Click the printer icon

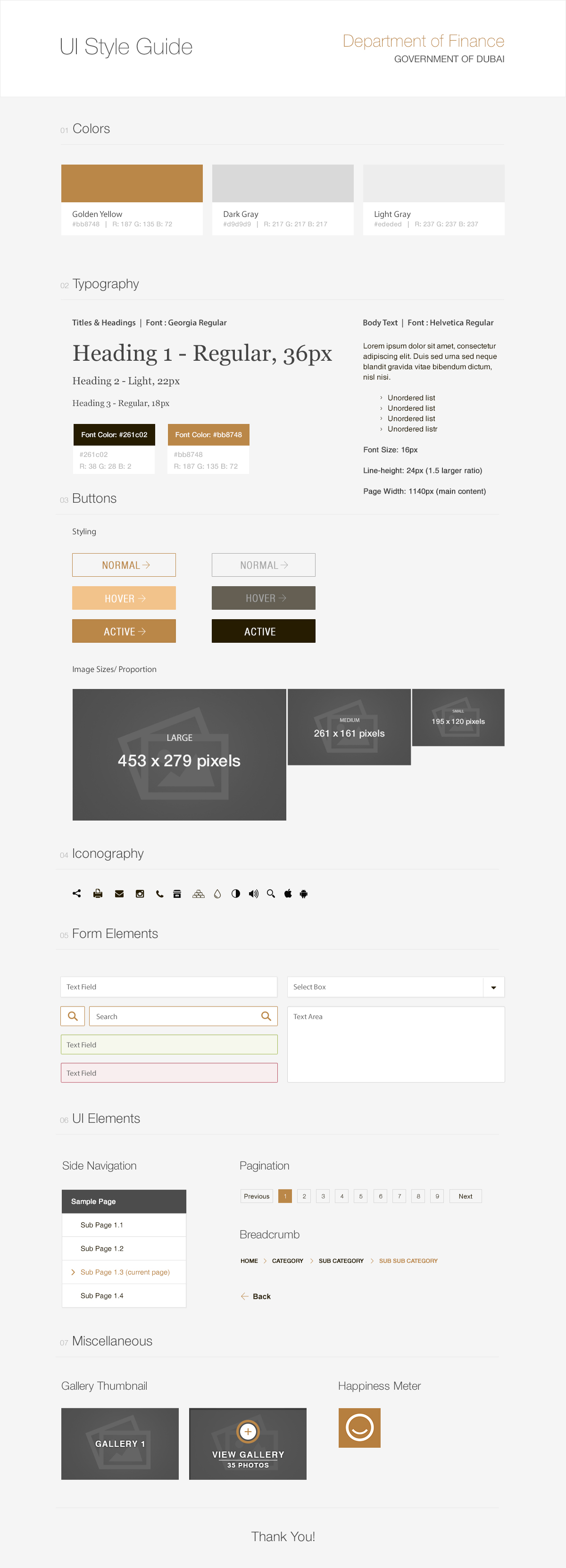point(97,894)
